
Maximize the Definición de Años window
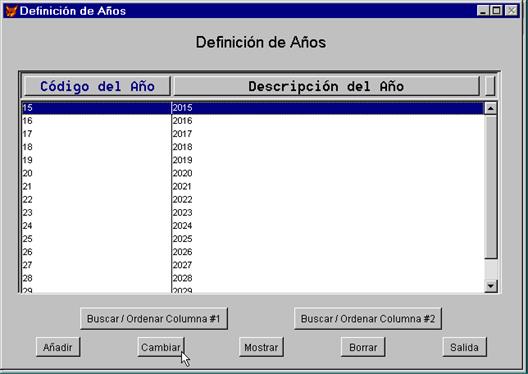click(496, 11)
